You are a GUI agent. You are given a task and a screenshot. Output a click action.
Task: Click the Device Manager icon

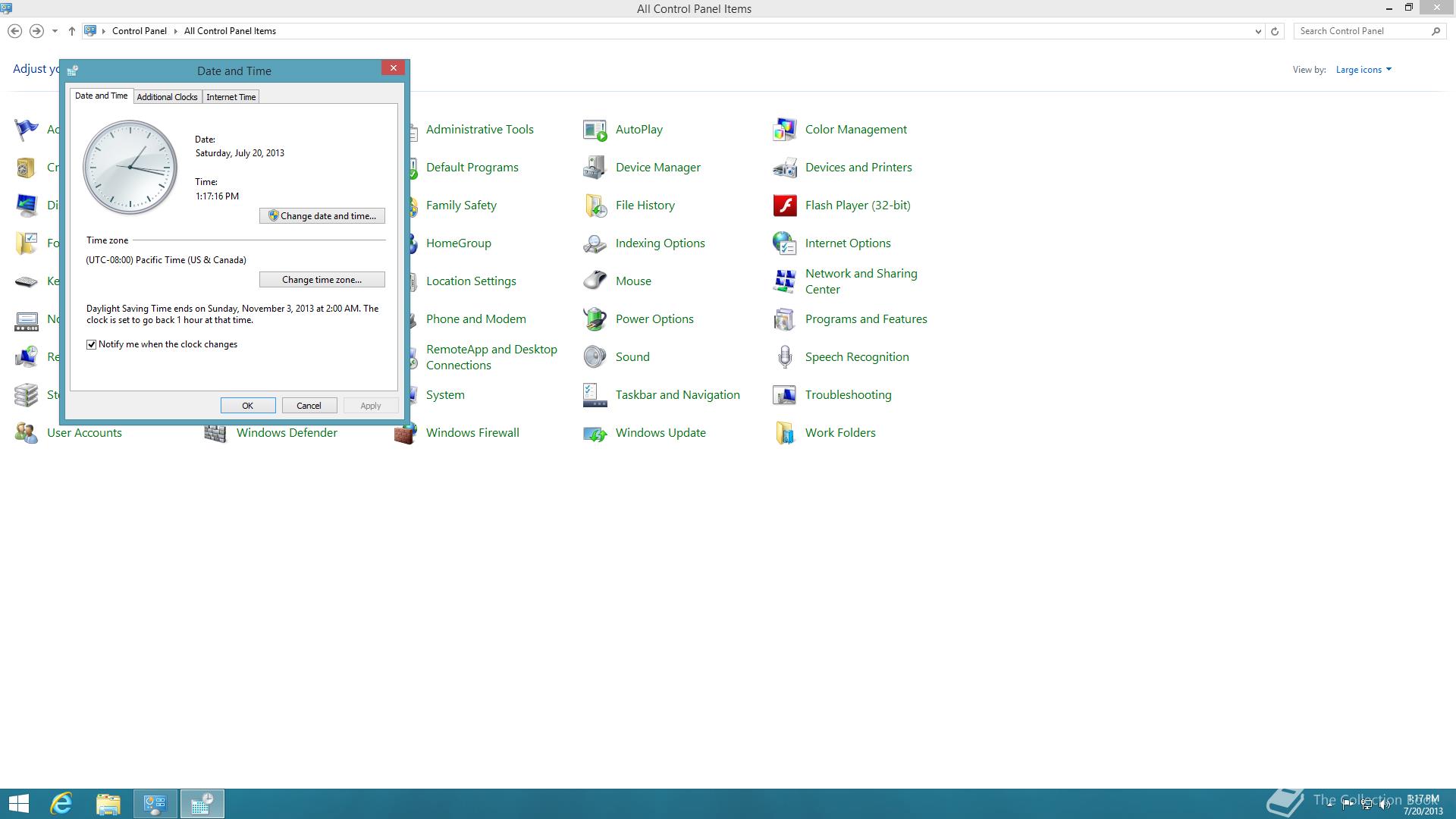pyautogui.click(x=595, y=168)
